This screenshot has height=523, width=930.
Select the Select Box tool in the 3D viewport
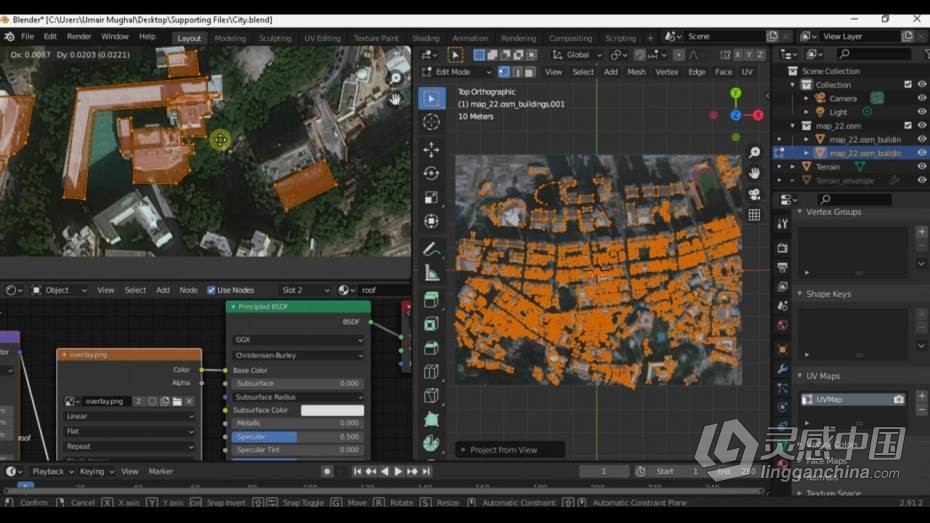coord(432,98)
